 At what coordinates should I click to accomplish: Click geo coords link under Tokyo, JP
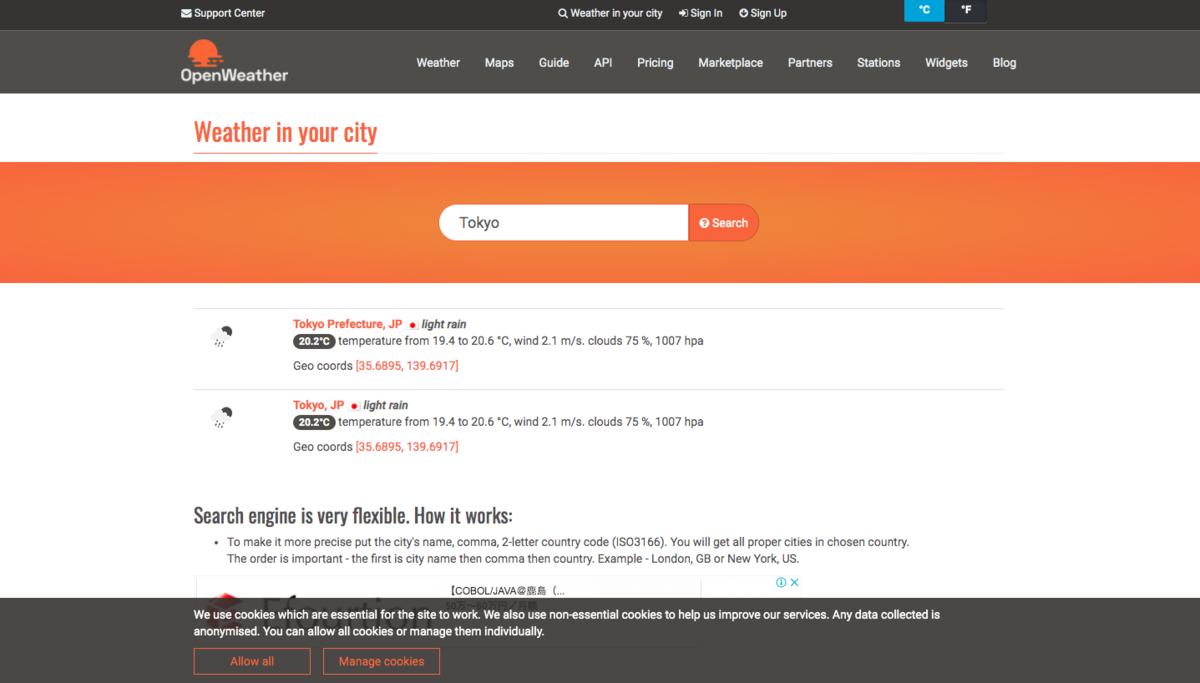tap(407, 447)
